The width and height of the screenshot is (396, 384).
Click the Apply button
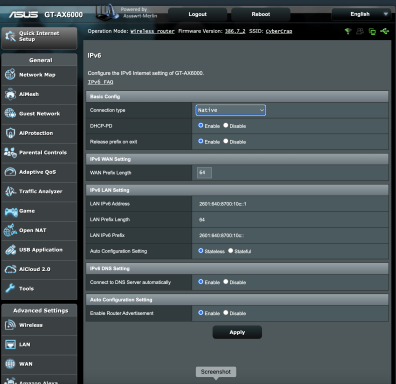point(237,332)
